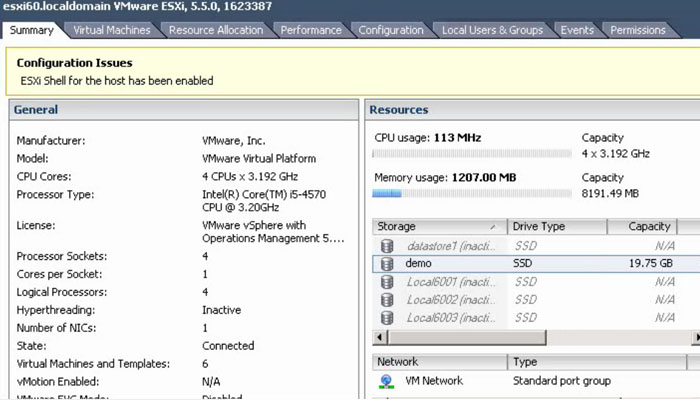
Task: Click the Network column header
Action: (x=440, y=362)
